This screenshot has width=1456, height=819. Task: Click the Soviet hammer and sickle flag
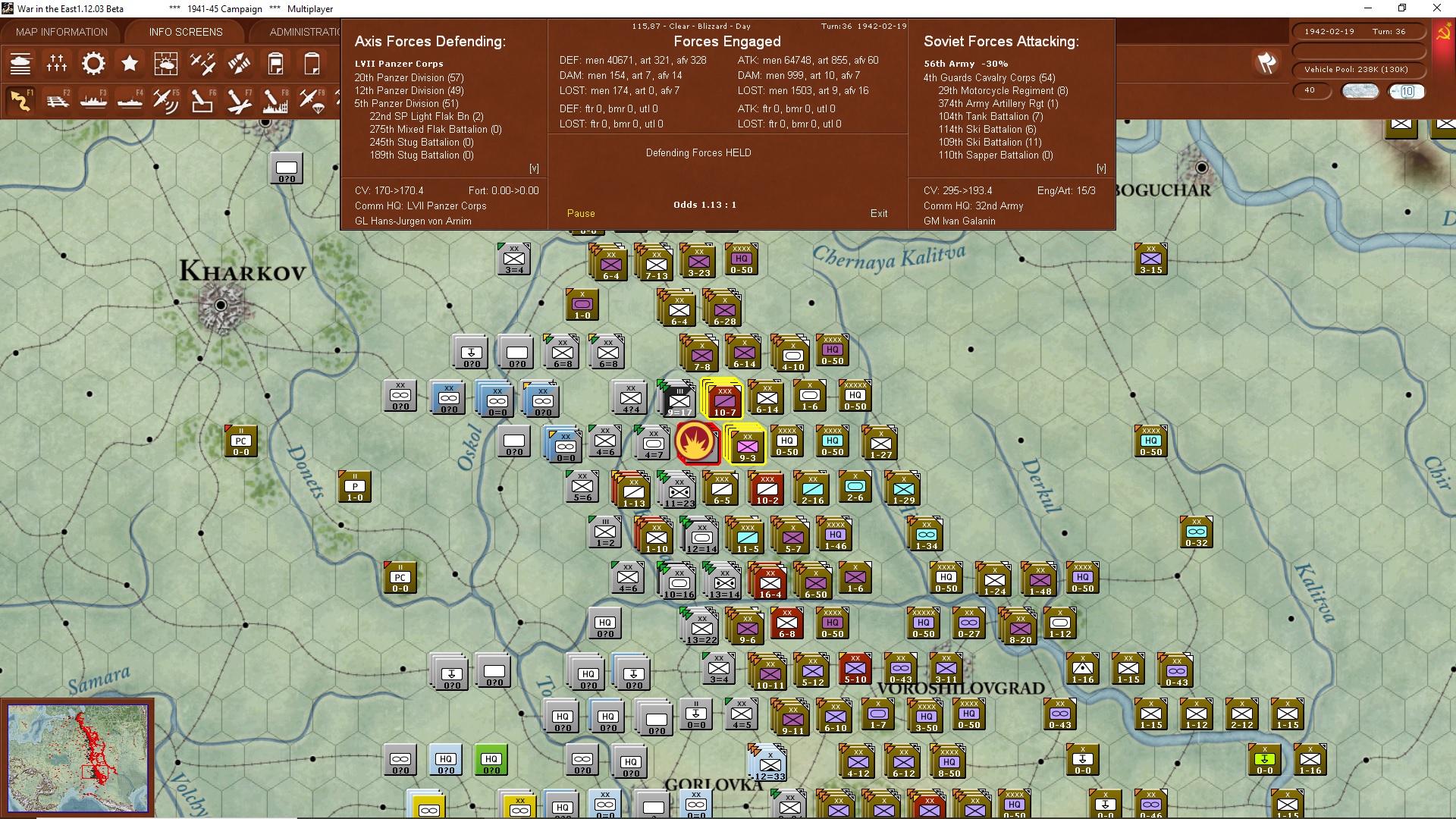(x=1443, y=33)
